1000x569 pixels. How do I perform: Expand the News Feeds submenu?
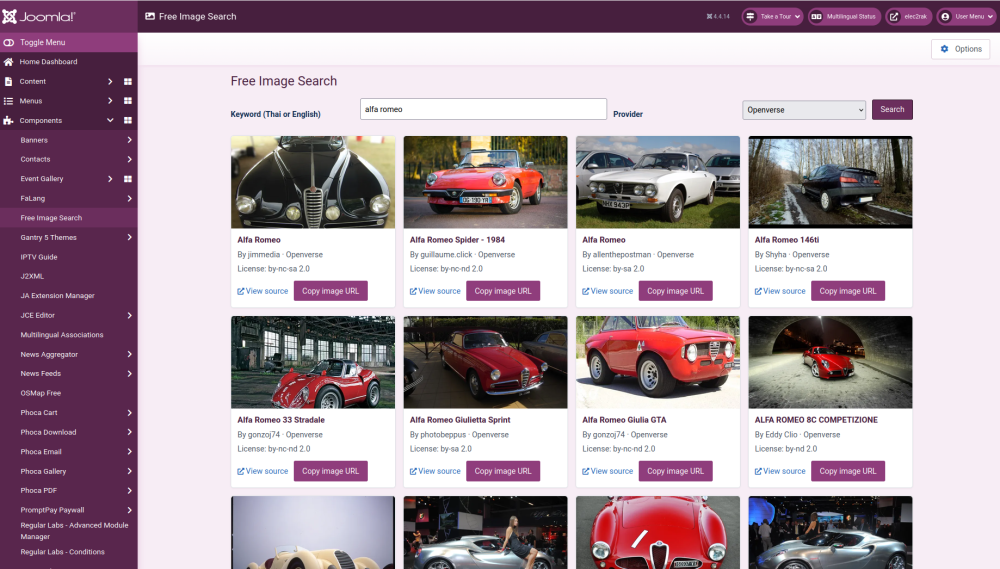[129, 374]
